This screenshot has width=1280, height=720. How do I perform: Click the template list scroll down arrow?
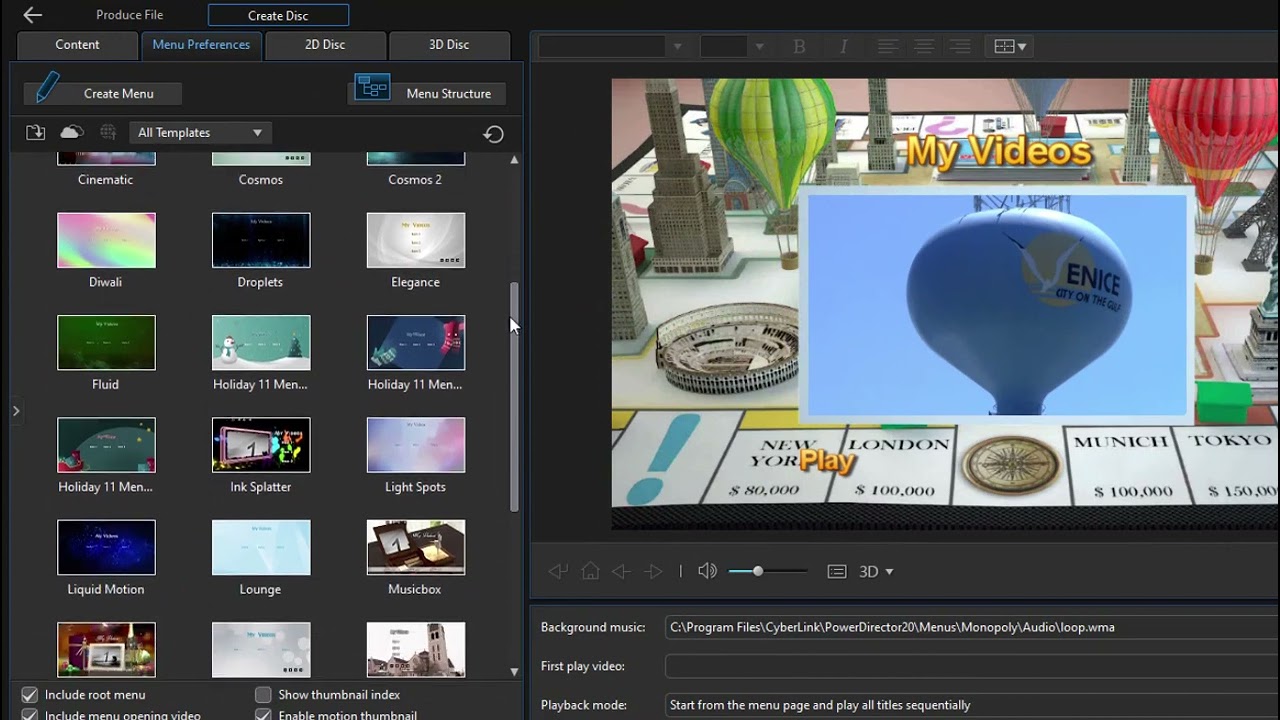tap(515, 672)
